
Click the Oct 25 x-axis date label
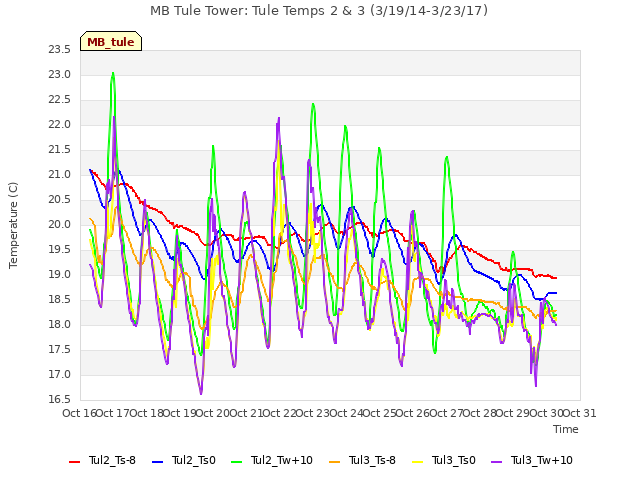point(380,413)
